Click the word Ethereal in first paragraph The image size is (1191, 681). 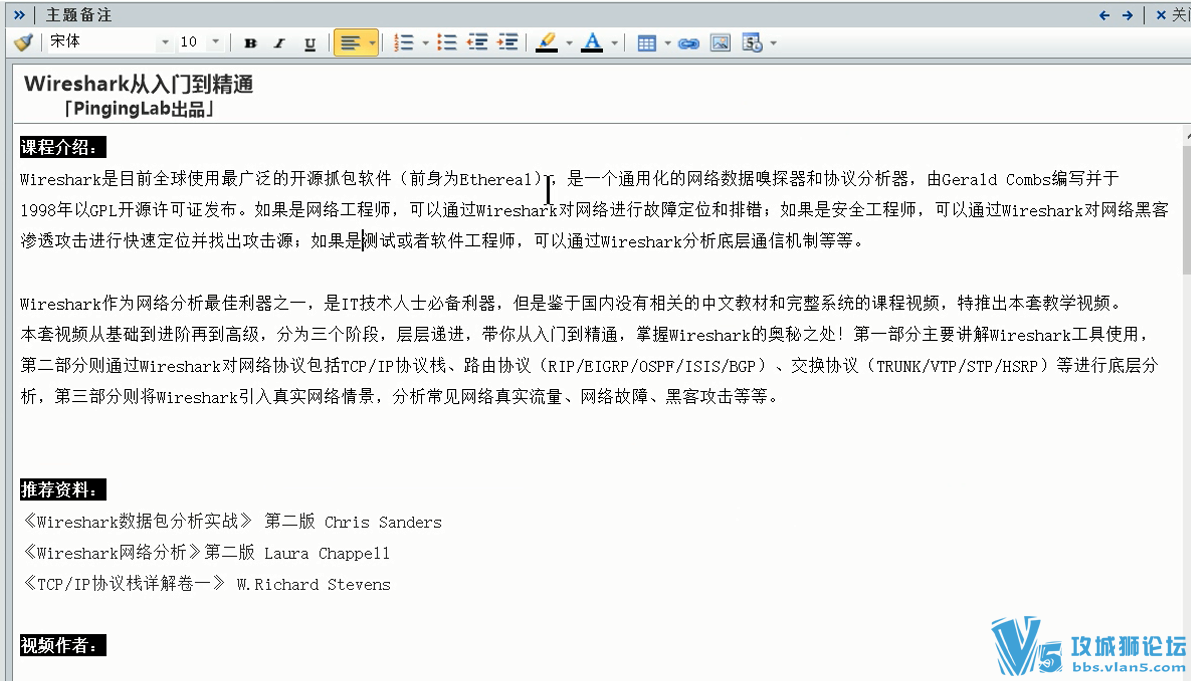[x=496, y=179]
